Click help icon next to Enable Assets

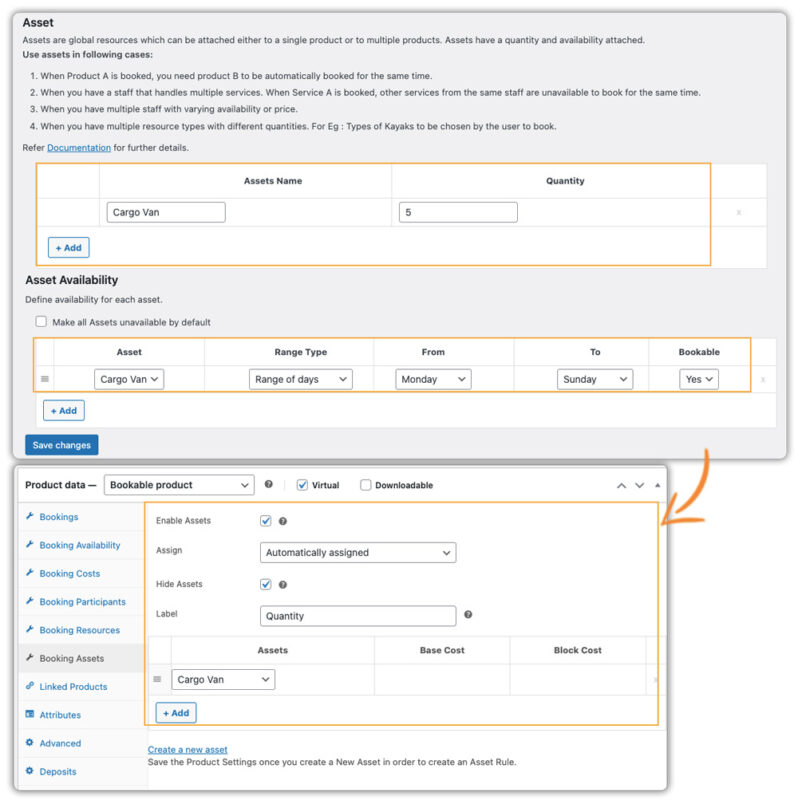[x=283, y=521]
